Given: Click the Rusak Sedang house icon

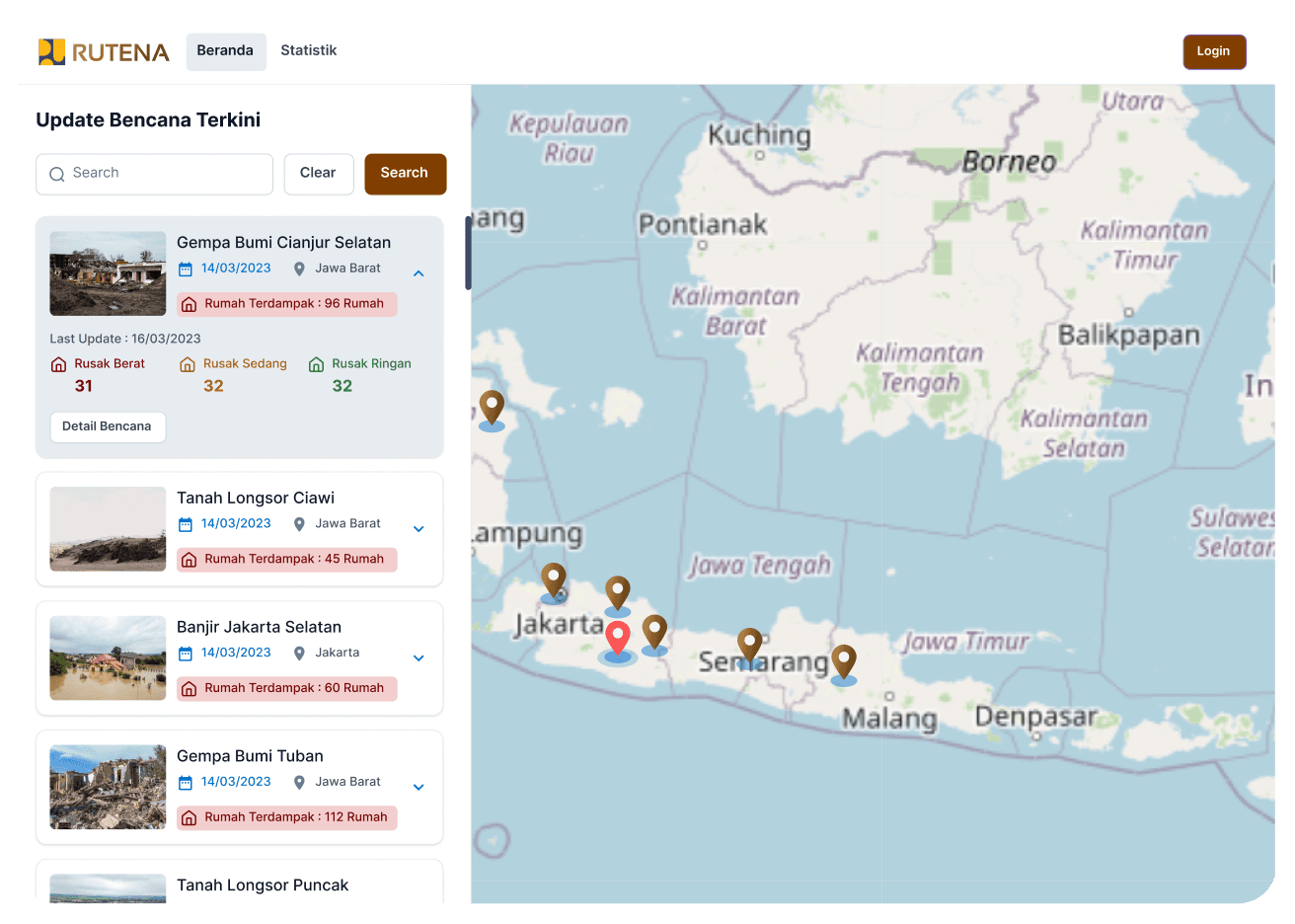Looking at the screenshot, I should point(188,364).
